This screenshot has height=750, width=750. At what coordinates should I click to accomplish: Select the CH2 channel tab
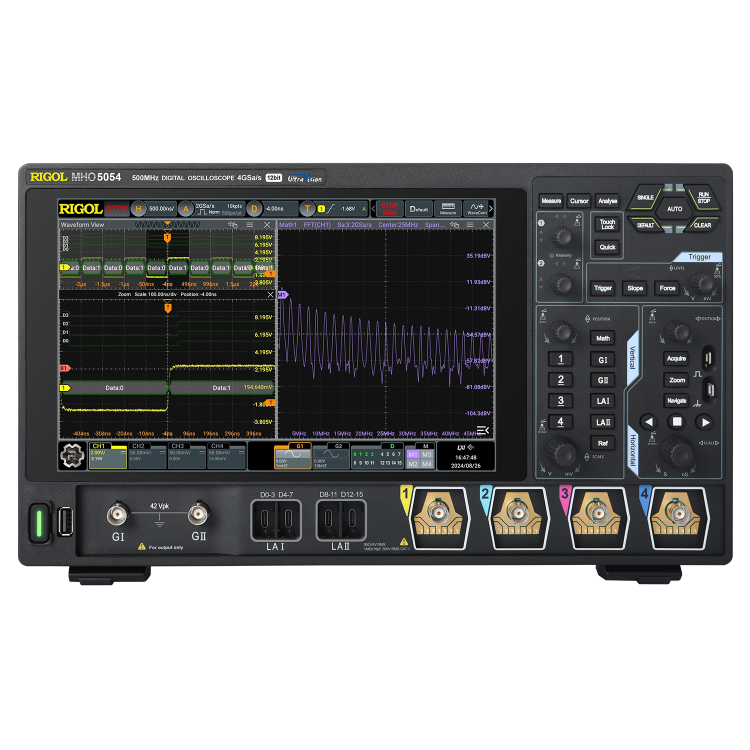click(x=147, y=456)
